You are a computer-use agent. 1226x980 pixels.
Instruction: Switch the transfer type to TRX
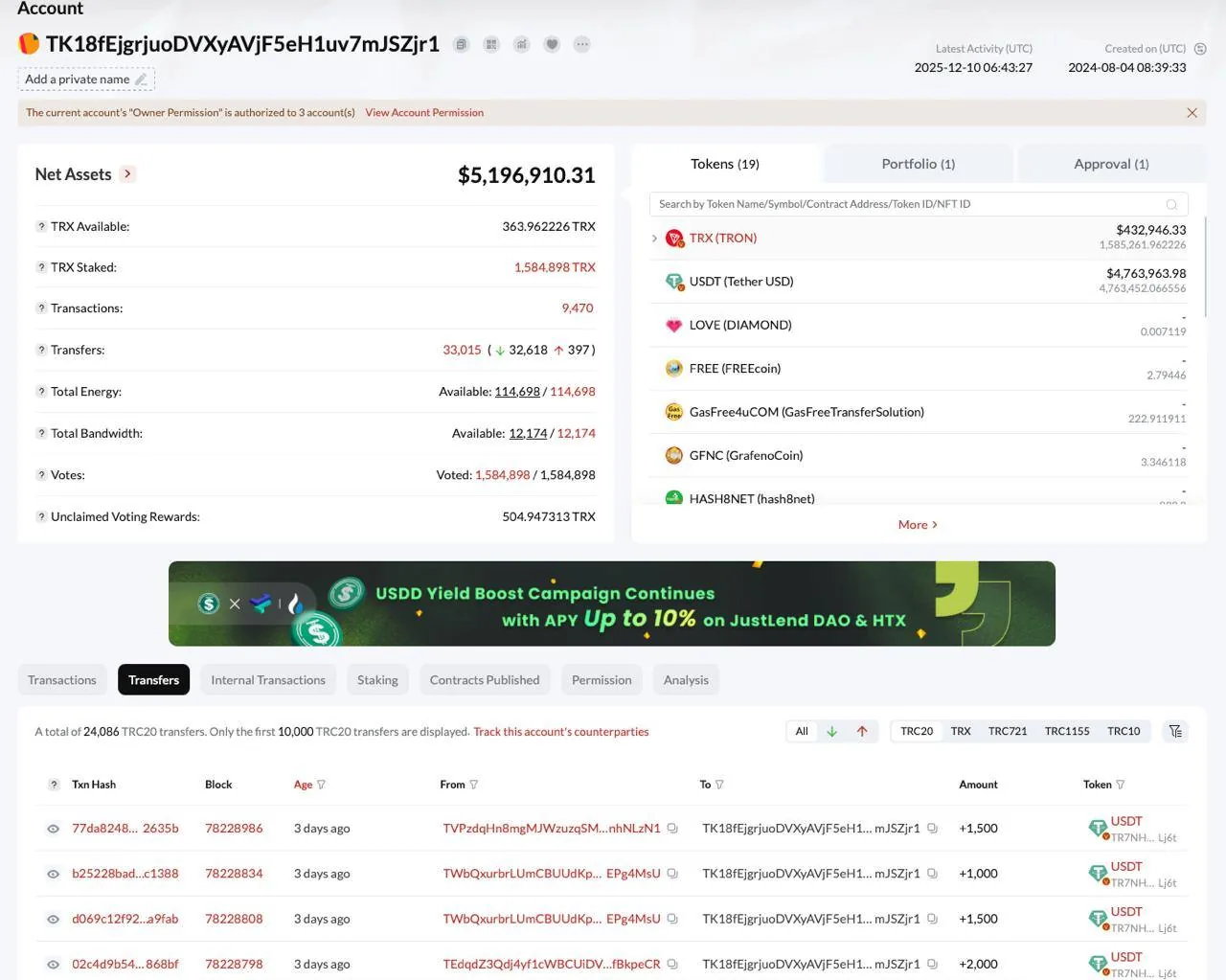point(961,732)
